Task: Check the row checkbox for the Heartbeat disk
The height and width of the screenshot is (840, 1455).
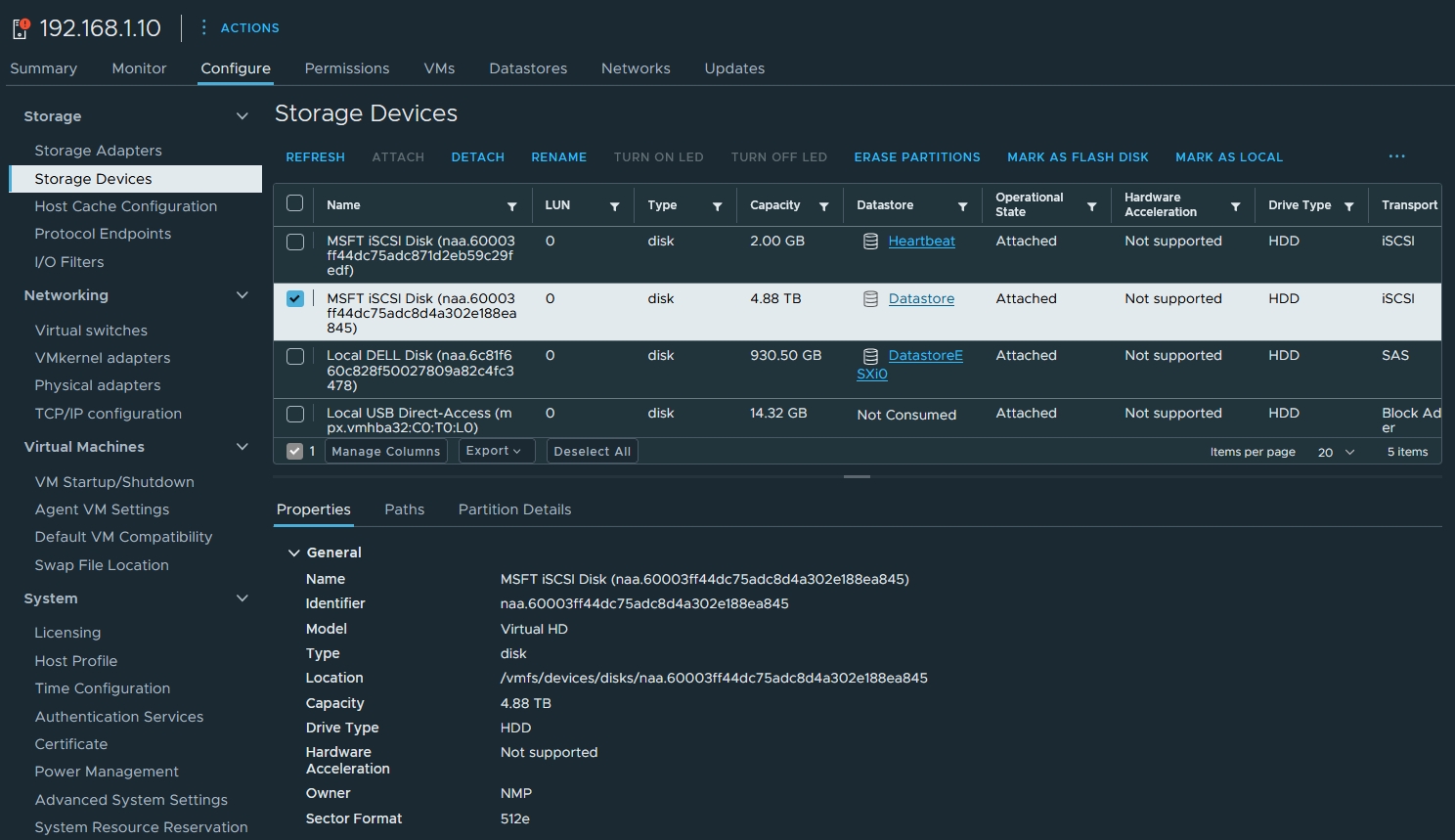Action: pos(294,241)
